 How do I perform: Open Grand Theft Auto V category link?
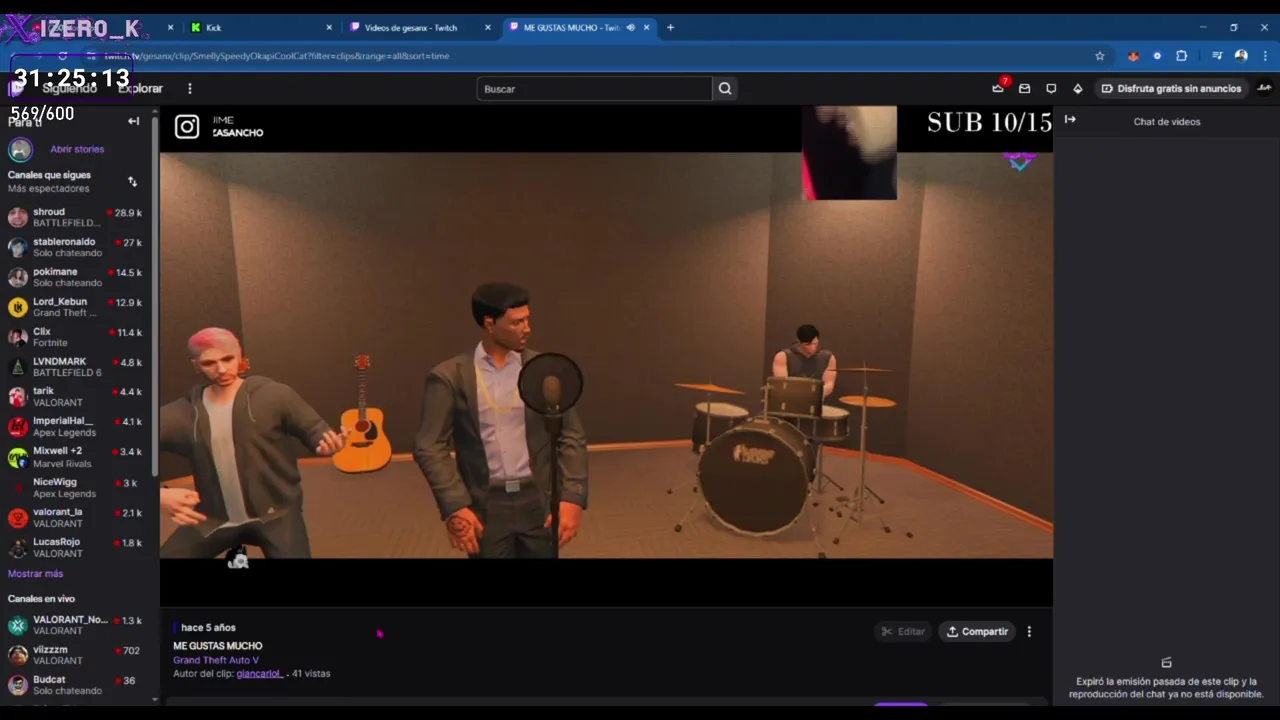(216, 660)
